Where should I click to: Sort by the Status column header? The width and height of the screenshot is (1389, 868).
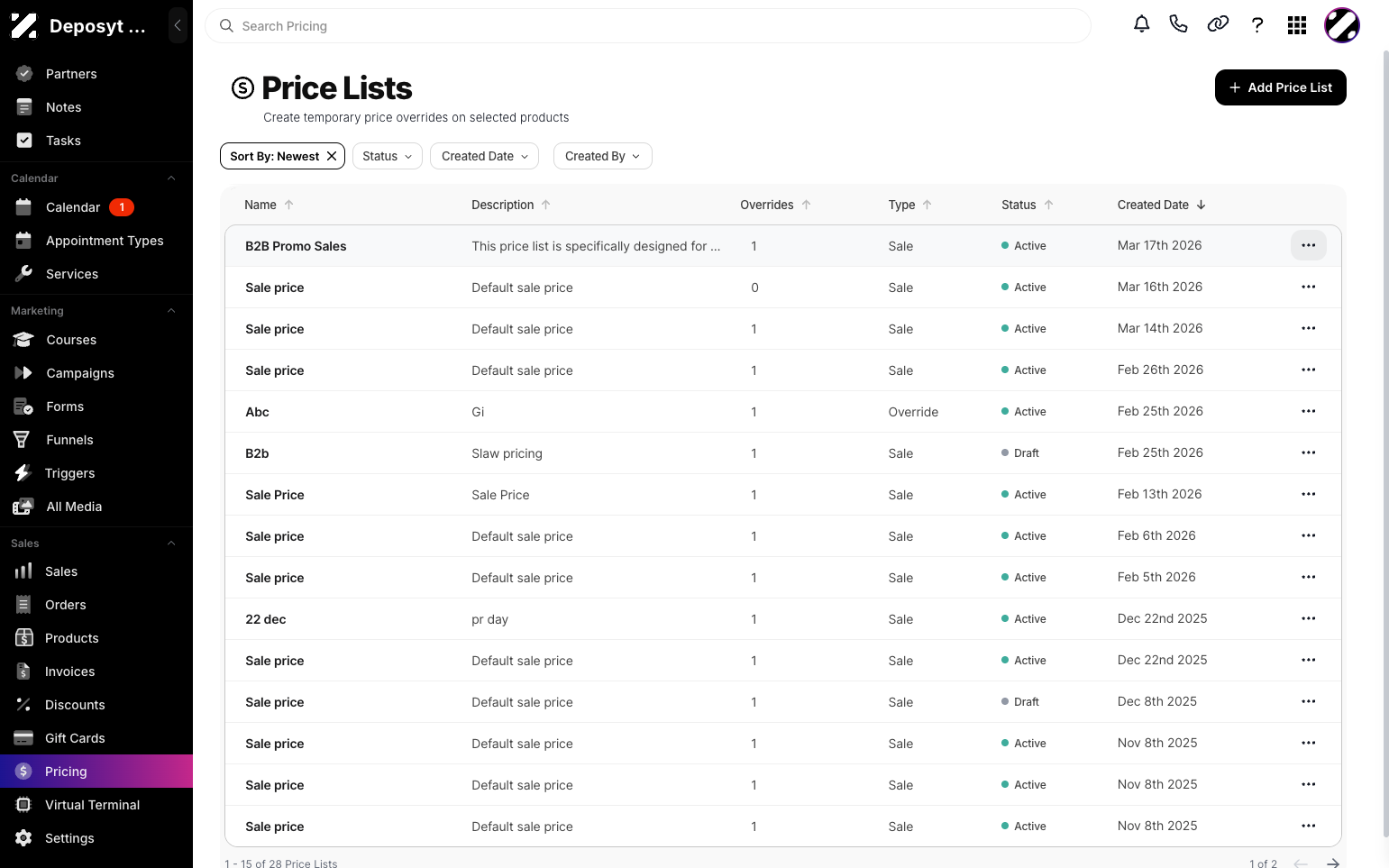coord(1027,205)
